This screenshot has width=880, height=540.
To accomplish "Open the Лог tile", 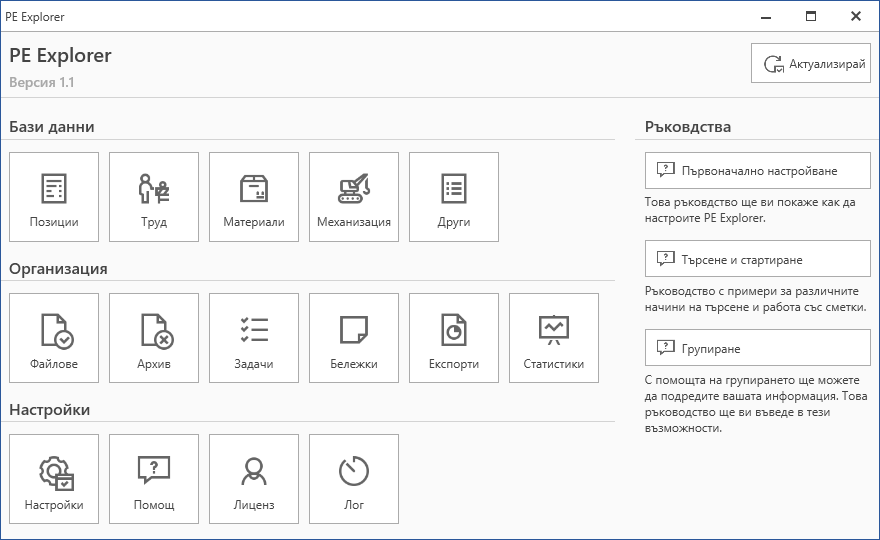I will pyautogui.click(x=354, y=479).
